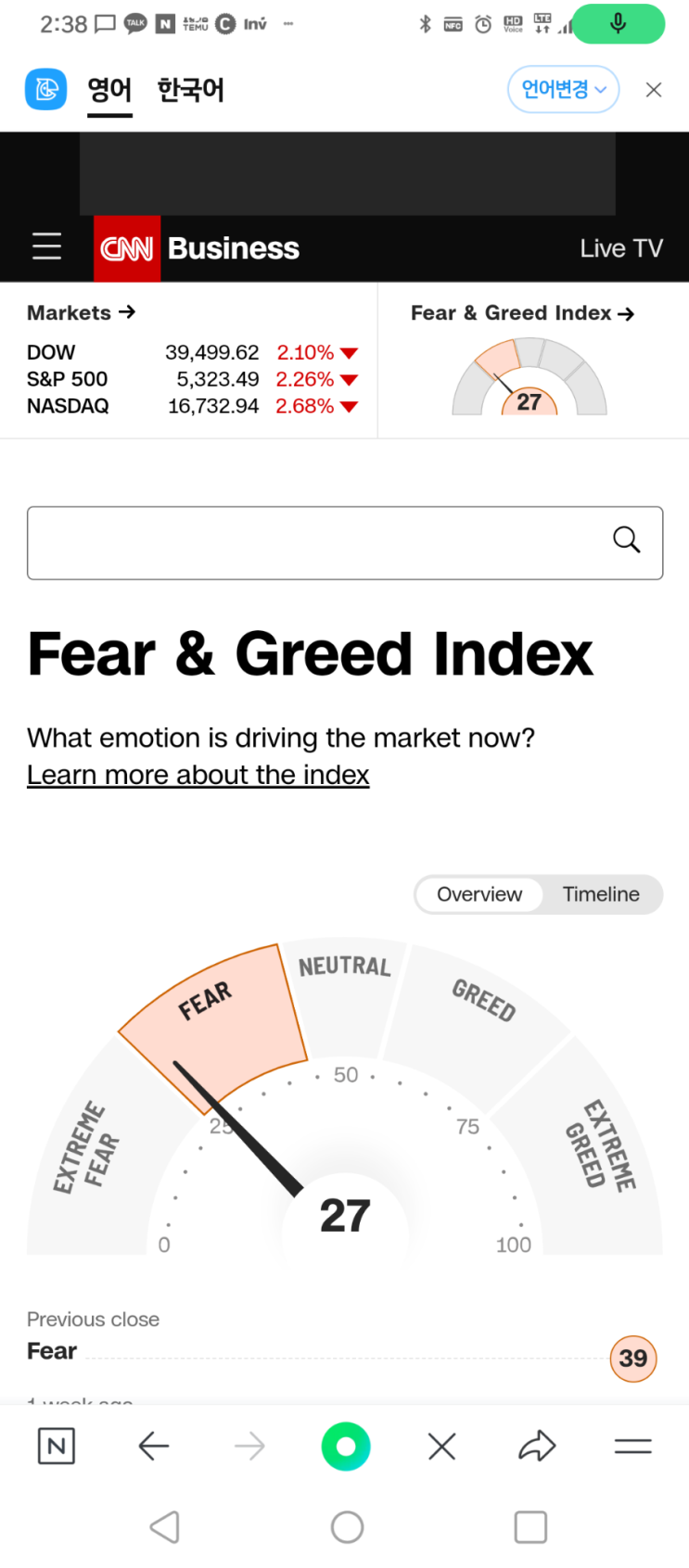689x1568 pixels.
Task: Select the 한국어 language tab
Action: (190, 90)
